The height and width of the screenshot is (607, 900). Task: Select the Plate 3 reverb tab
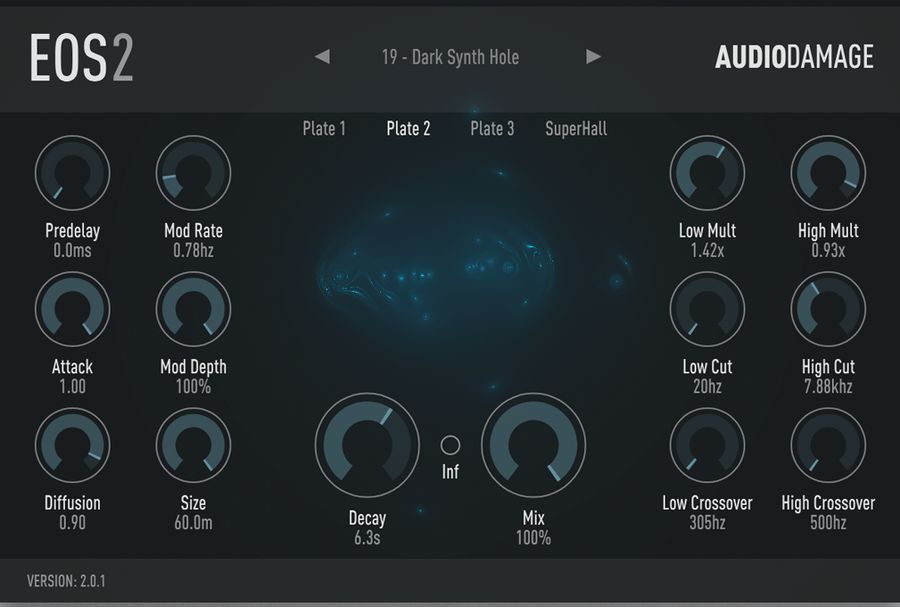coord(492,128)
